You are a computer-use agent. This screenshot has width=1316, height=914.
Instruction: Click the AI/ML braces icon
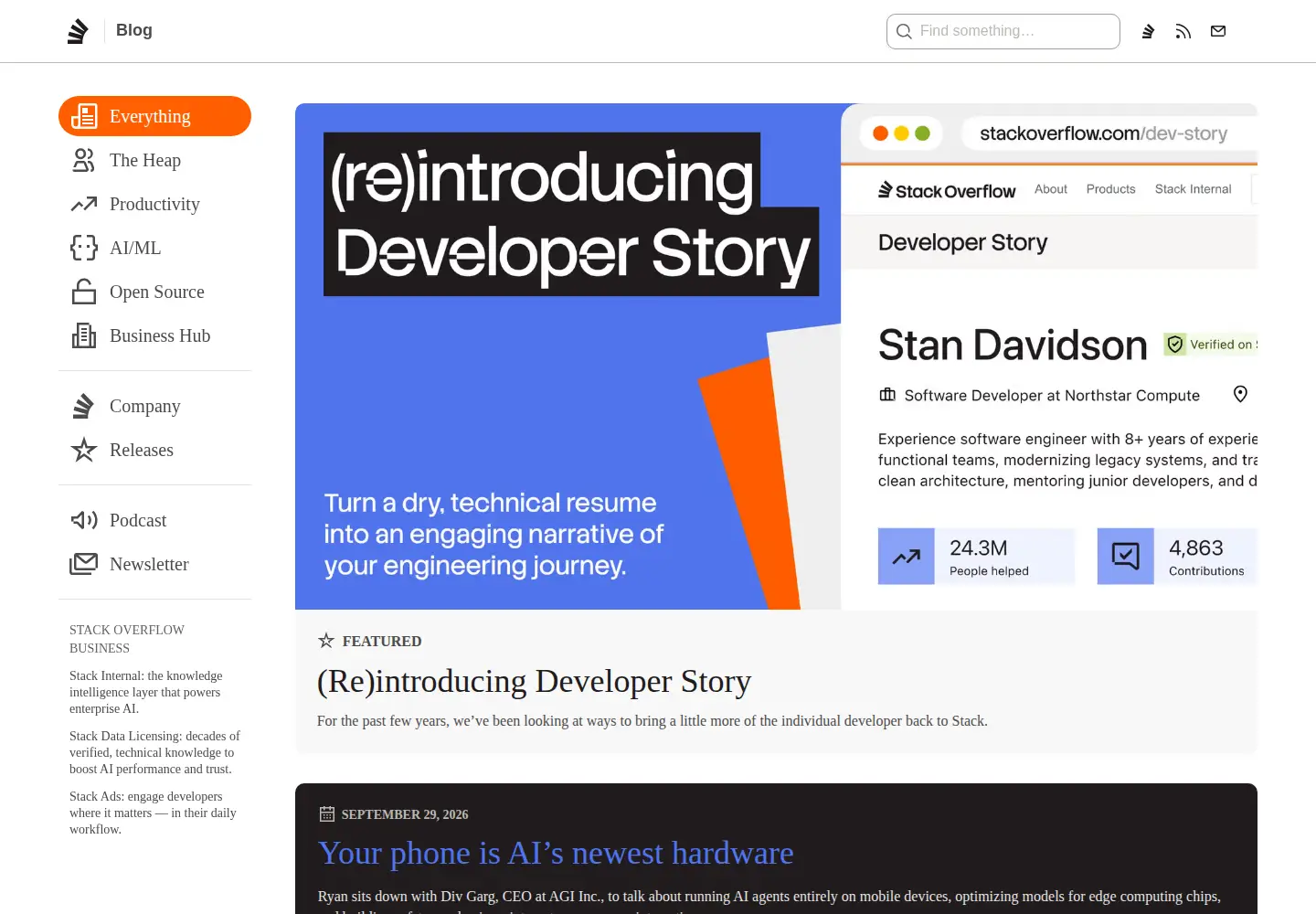coord(84,248)
